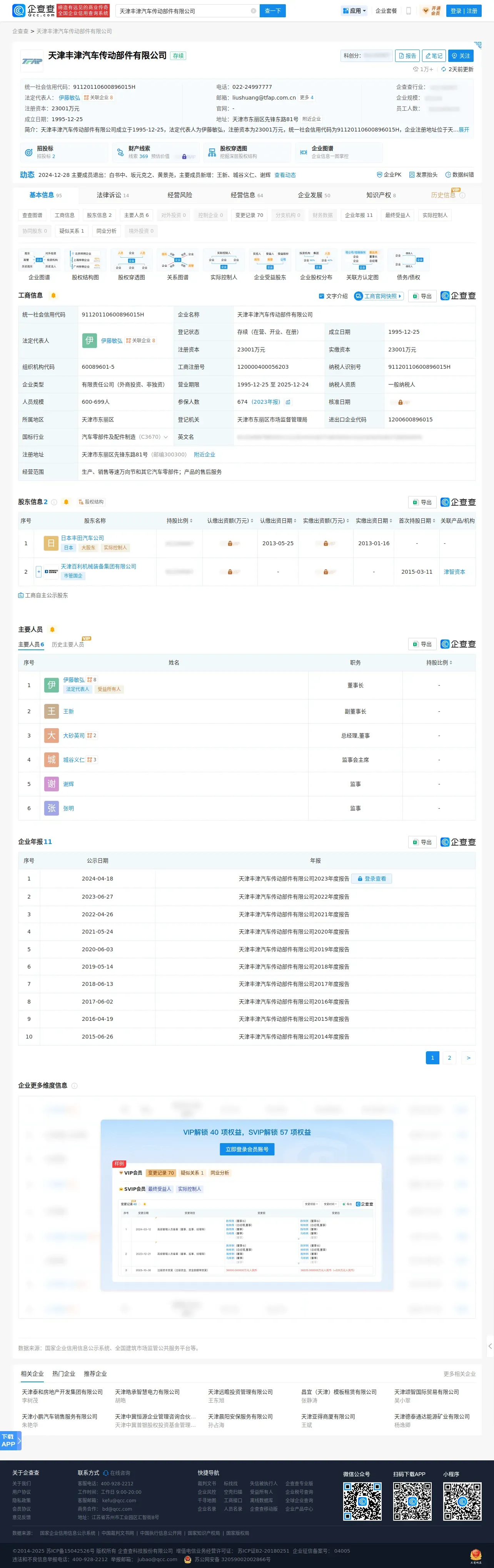Viewport: 494px width, 1568px height.
Task: Open the 关系图谱 diagram thumbnail
Action: pos(178,264)
